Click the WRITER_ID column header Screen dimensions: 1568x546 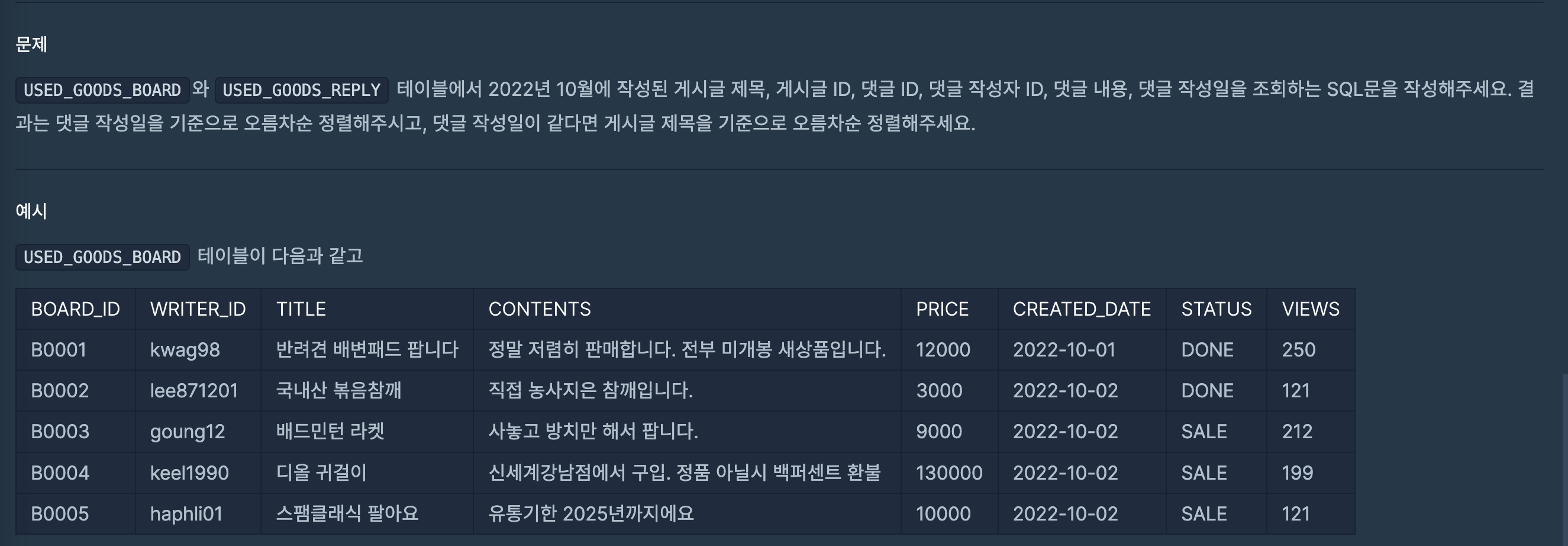(198, 309)
